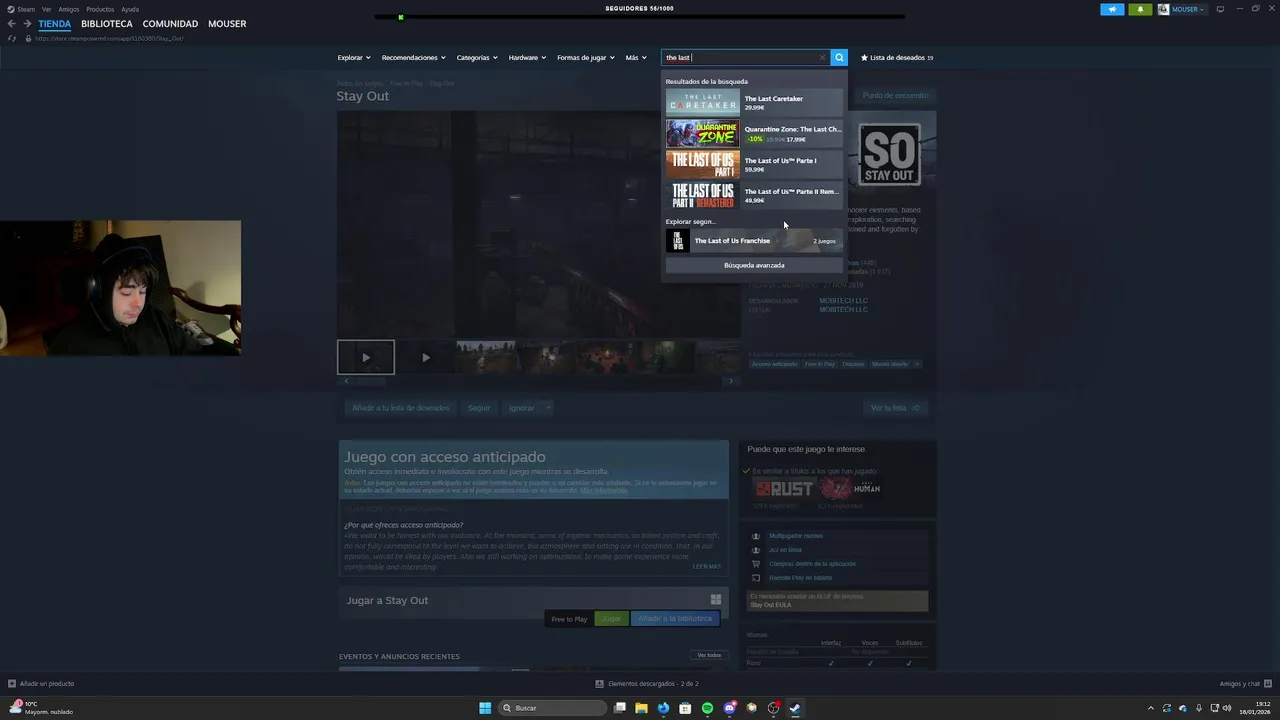
Task: Click the blue announcements megaphone icon
Action: (1112, 9)
